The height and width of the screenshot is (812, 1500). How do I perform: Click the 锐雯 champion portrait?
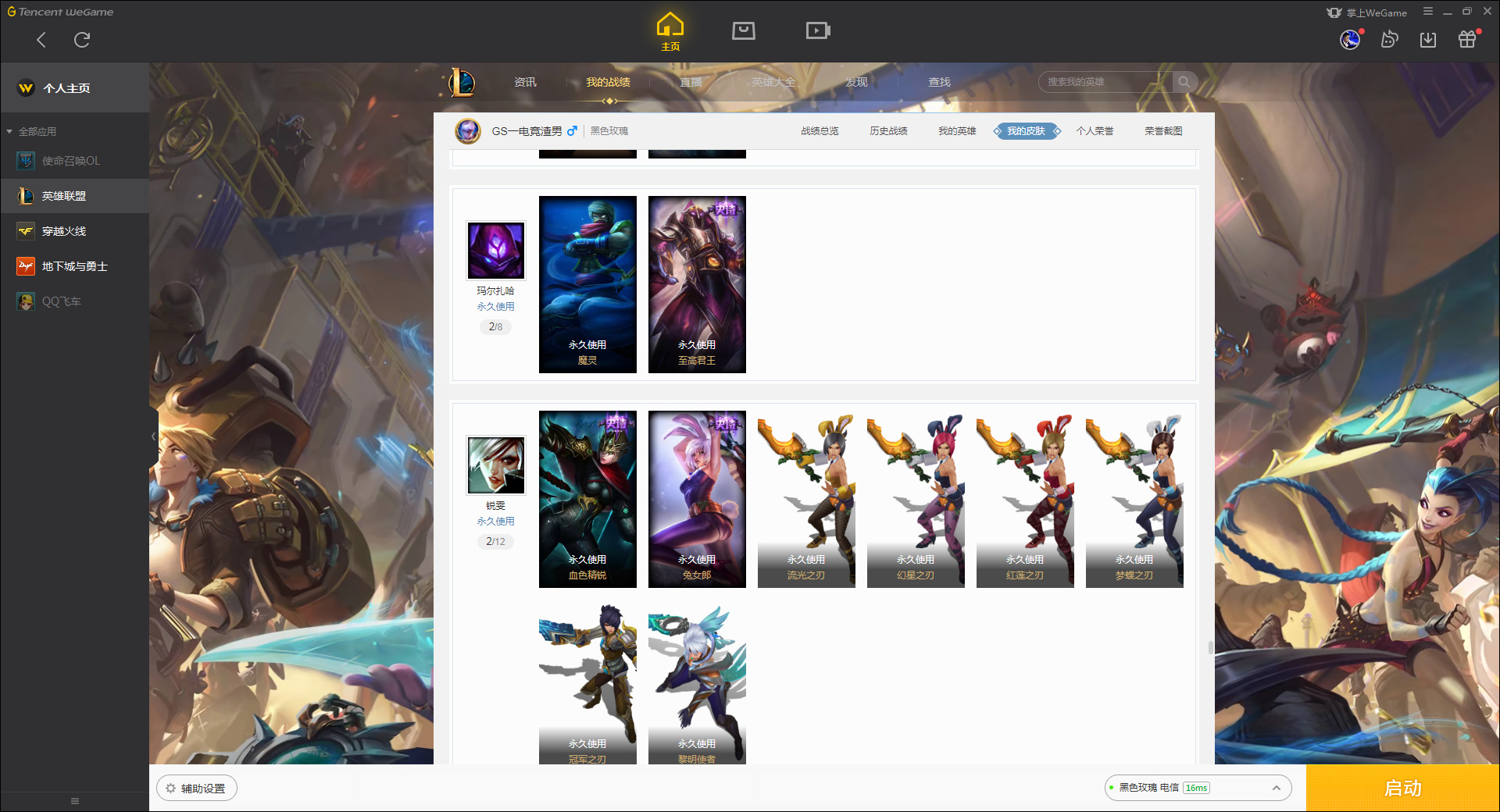pyautogui.click(x=496, y=465)
